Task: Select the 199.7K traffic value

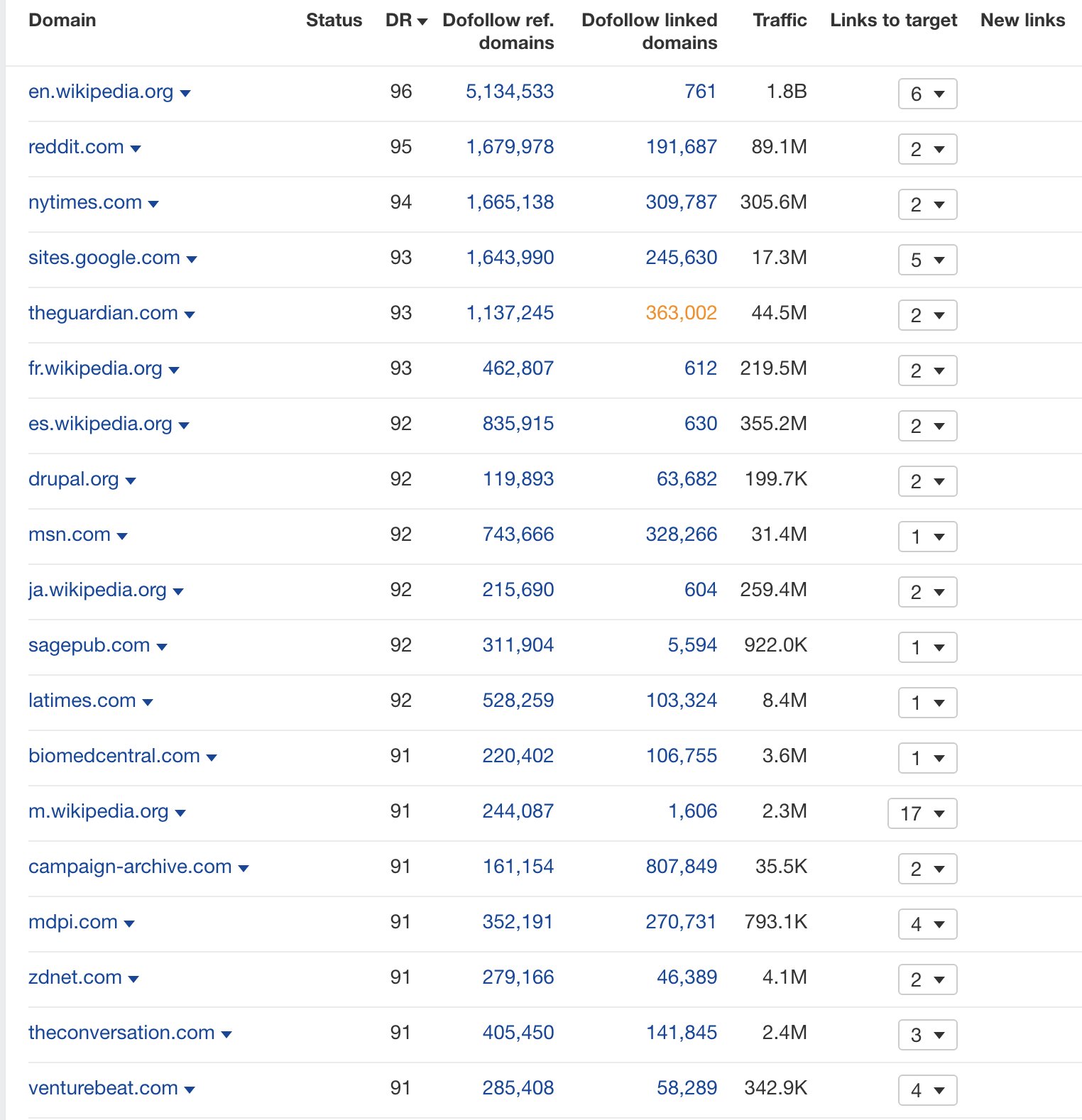Action: [x=776, y=479]
